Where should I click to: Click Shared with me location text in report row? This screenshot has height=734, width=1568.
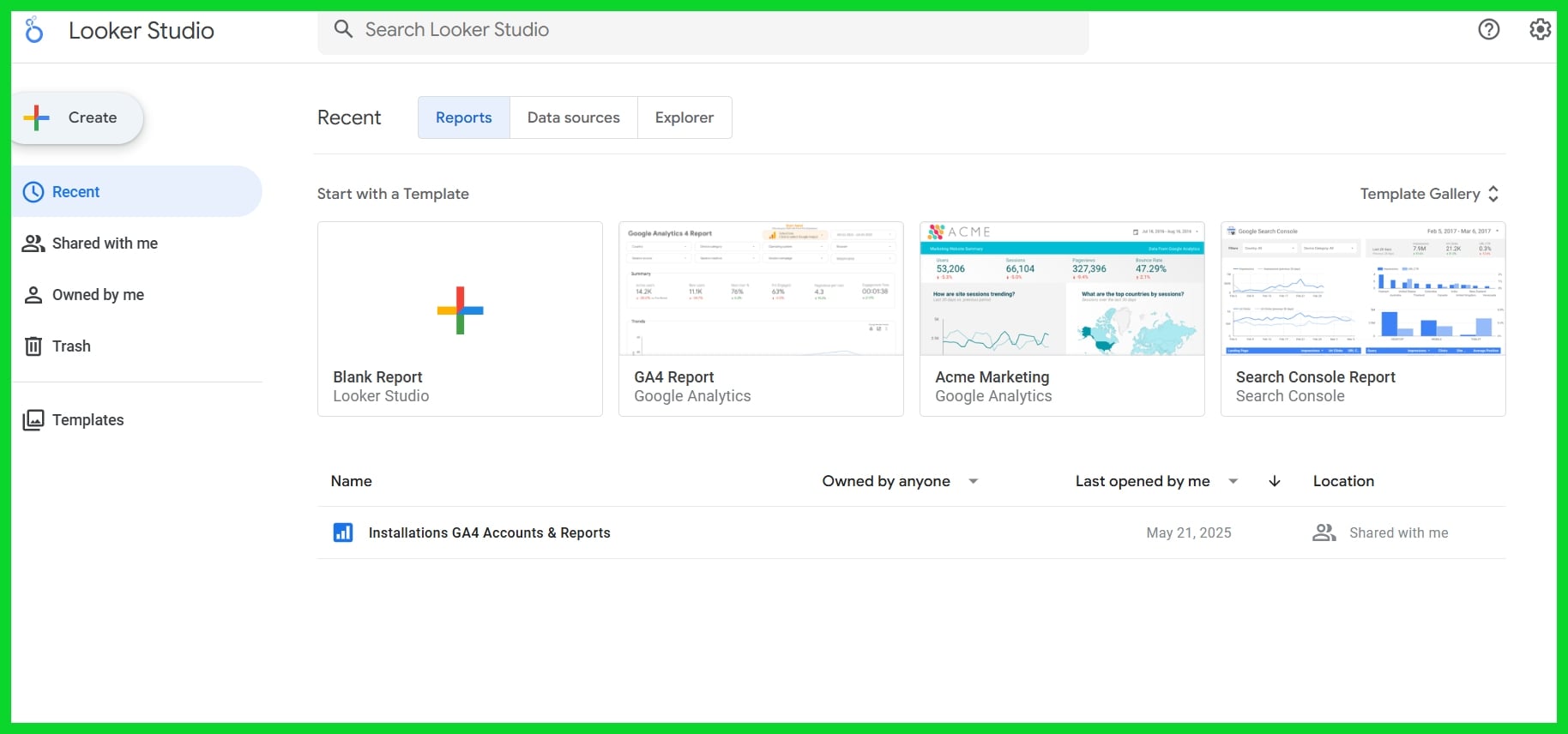click(x=1399, y=532)
